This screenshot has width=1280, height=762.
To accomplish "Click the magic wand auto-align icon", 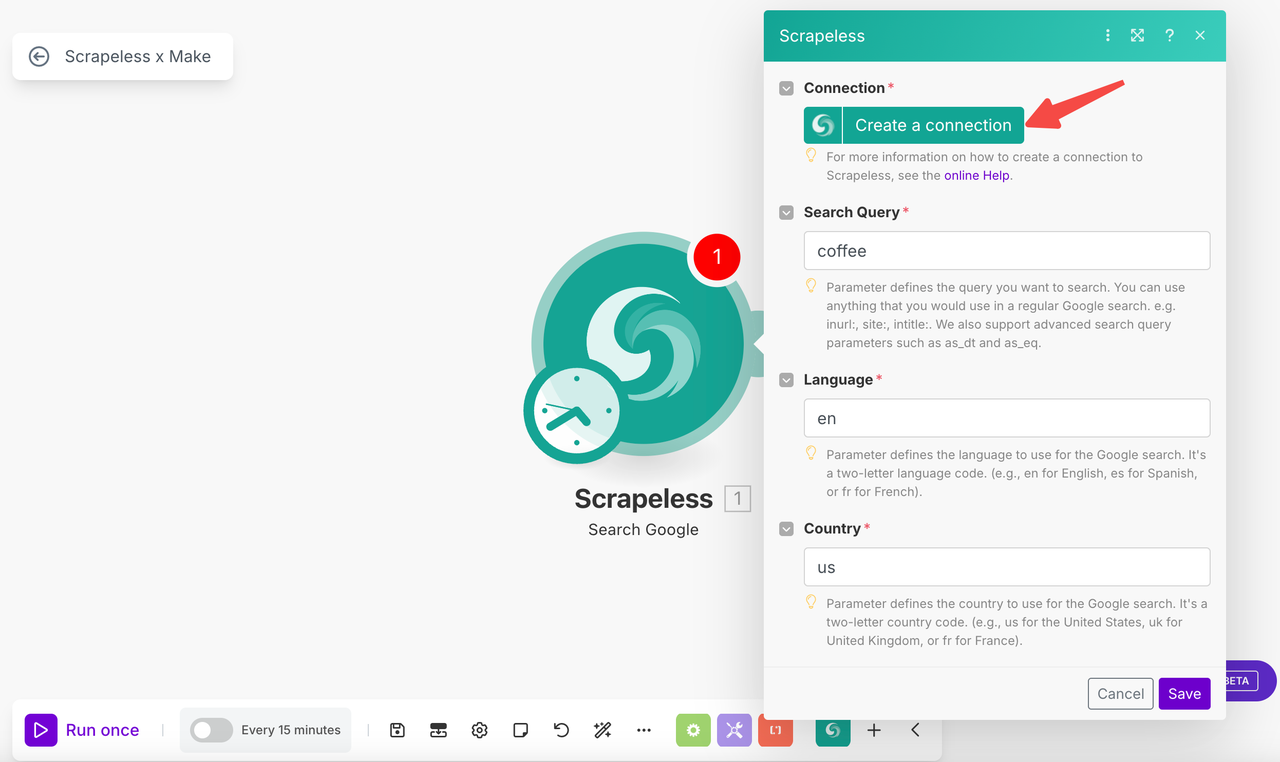I will pos(602,730).
